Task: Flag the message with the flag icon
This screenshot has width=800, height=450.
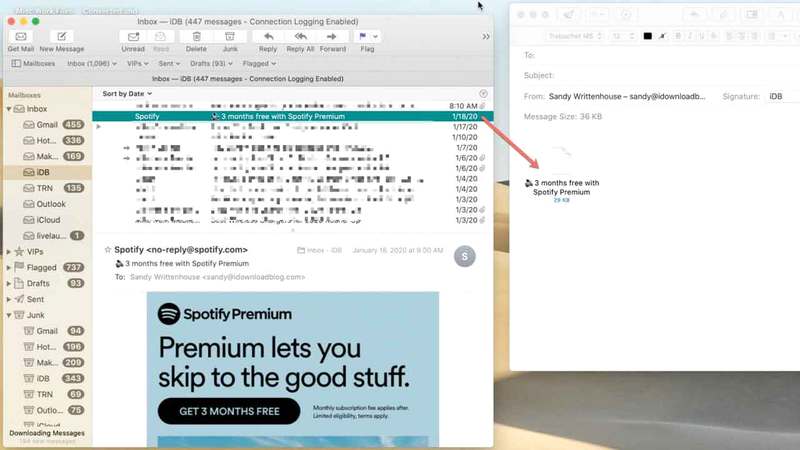Action: coord(365,37)
